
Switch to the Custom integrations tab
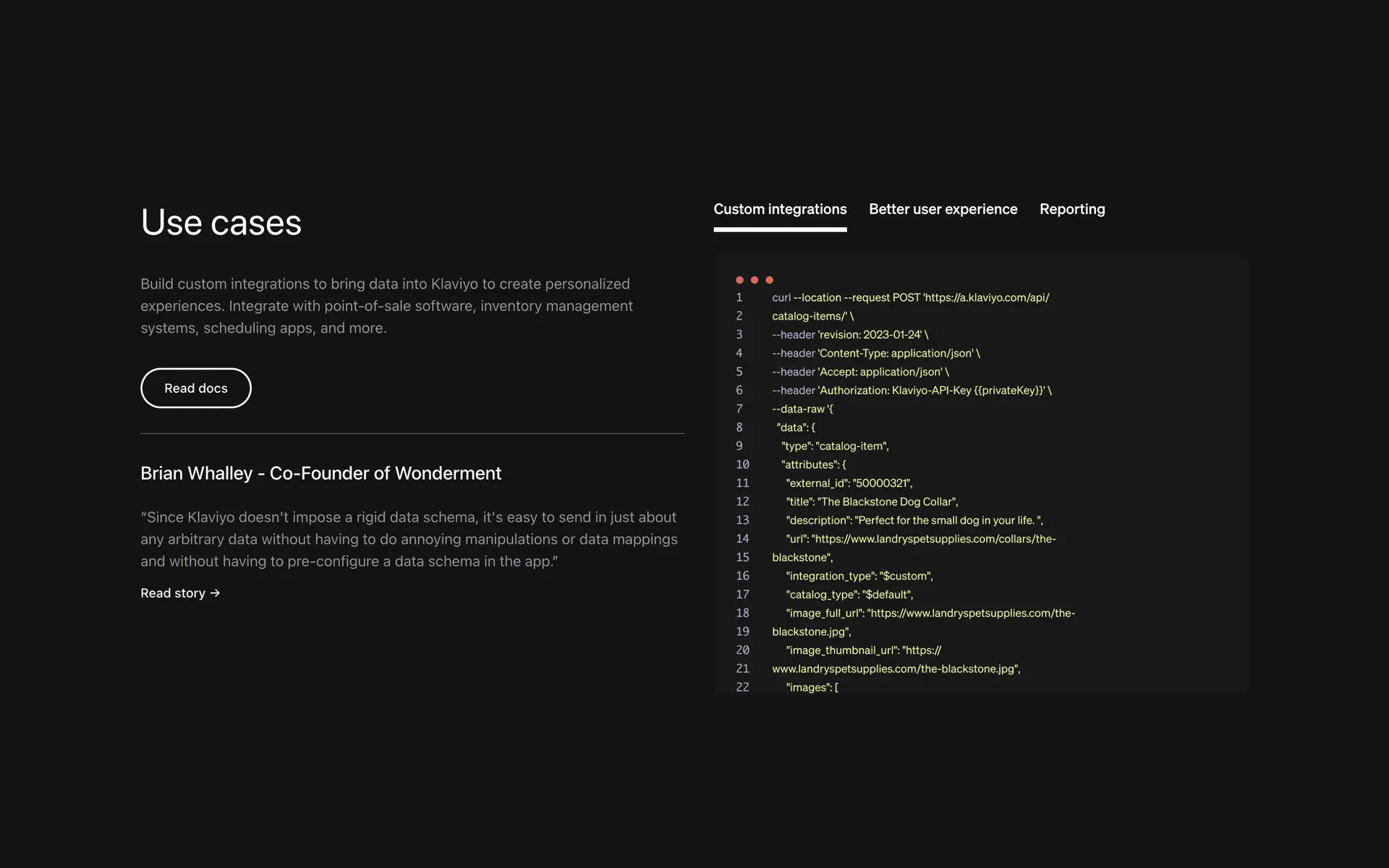click(780, 210)
